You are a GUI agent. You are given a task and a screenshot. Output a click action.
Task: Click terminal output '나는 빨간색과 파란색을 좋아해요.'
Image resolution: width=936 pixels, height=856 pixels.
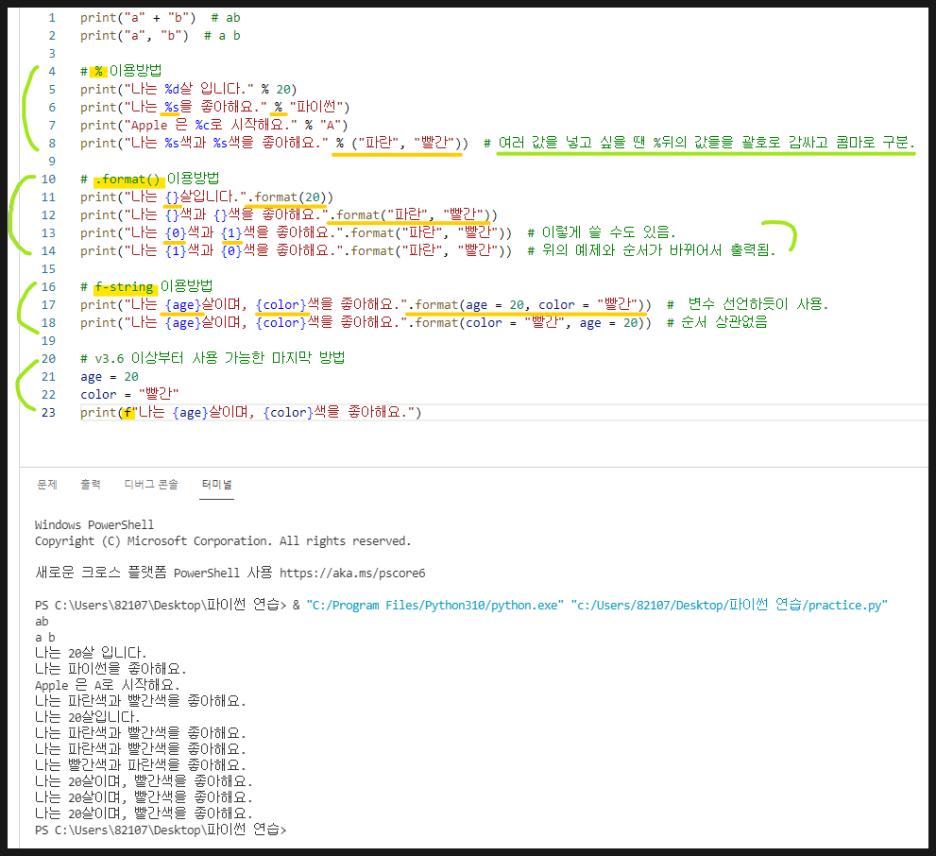140,765
